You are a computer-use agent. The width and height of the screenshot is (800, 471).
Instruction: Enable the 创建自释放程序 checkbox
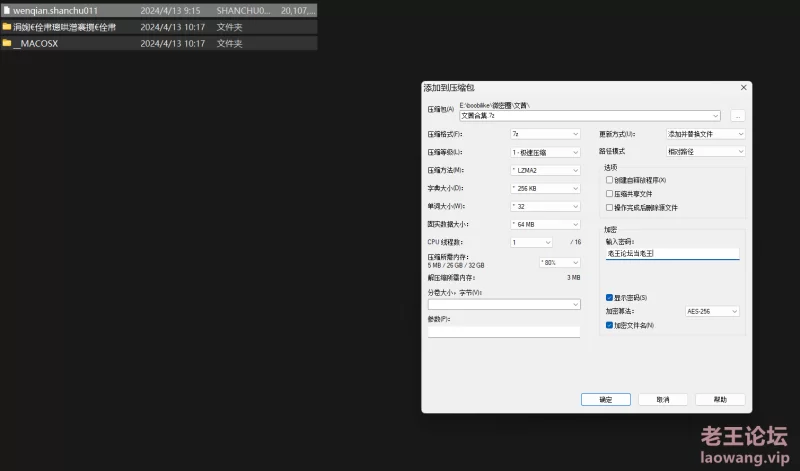pos(609,180)
